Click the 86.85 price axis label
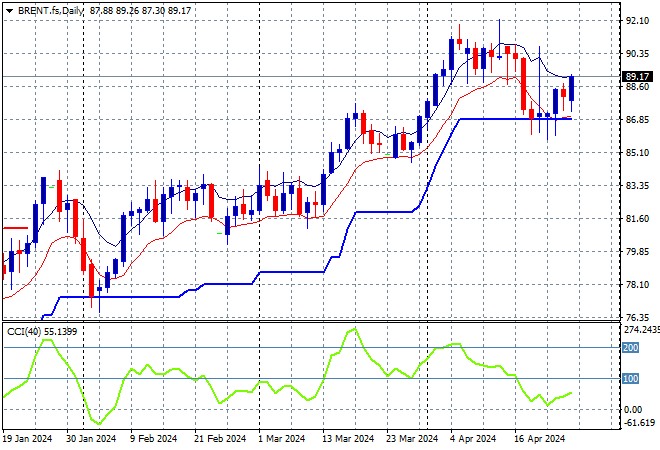 636,119
